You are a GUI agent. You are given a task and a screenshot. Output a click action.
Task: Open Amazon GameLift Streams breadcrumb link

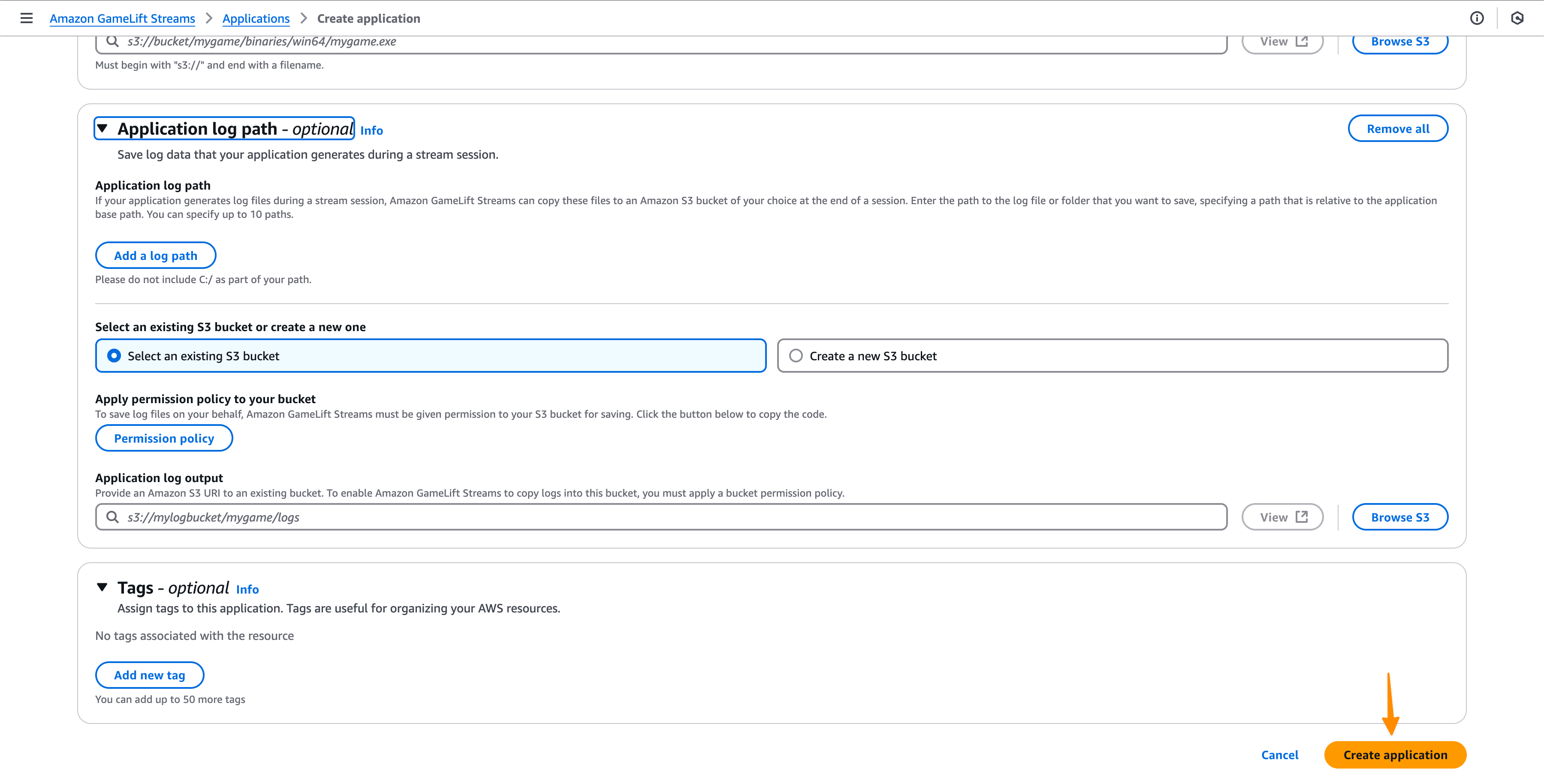[x=122, y=18]
